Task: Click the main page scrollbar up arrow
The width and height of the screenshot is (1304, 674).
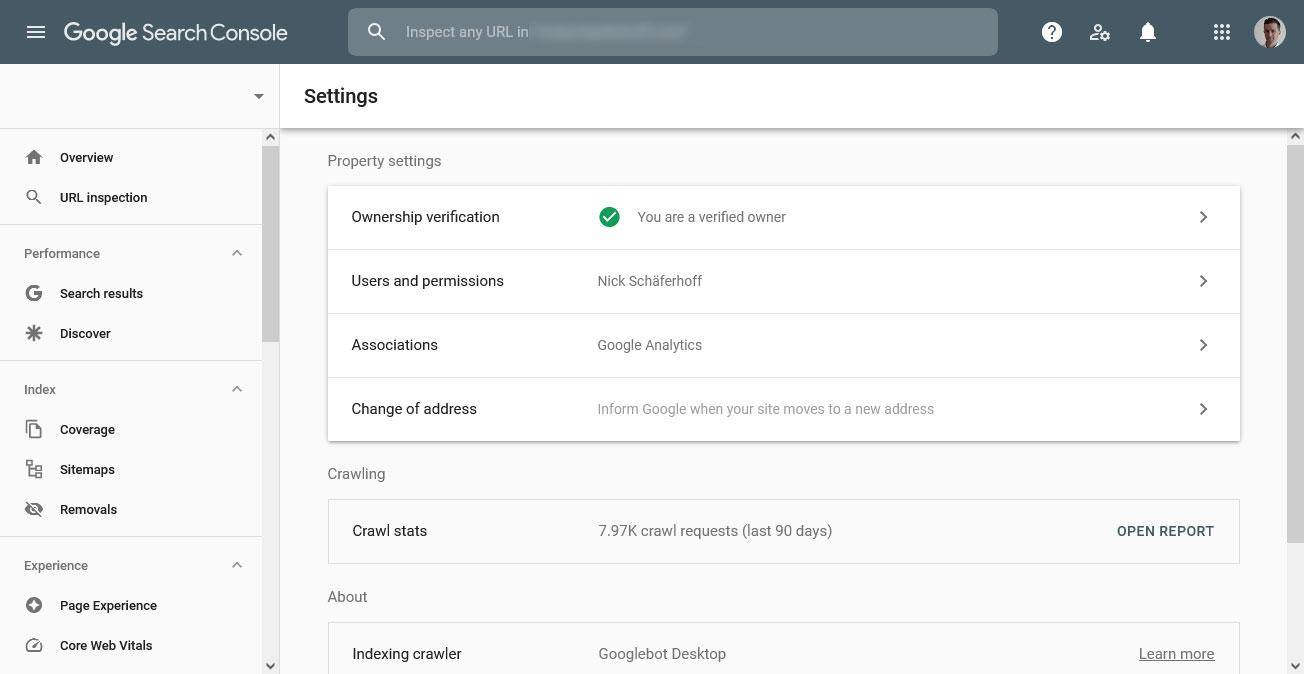Action: tap(1296, 136)
